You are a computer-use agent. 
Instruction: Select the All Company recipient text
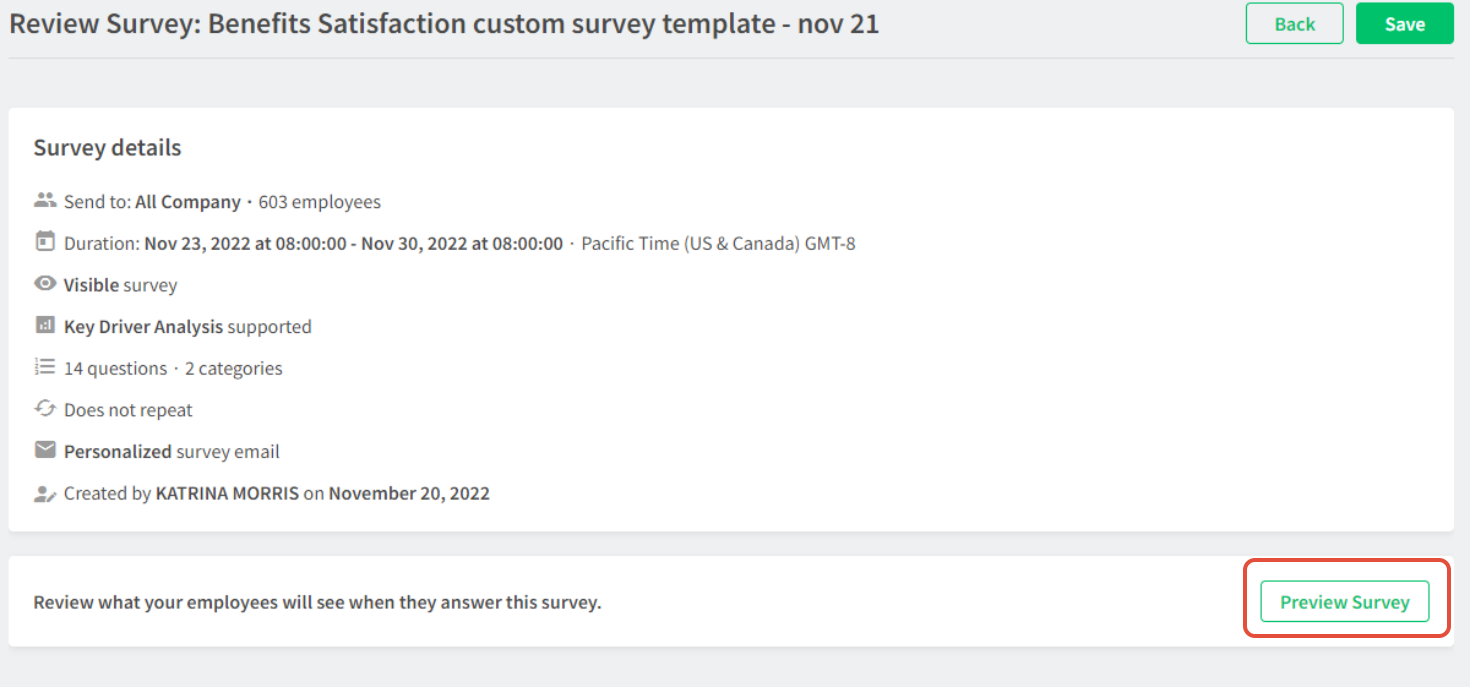[188, 202]
